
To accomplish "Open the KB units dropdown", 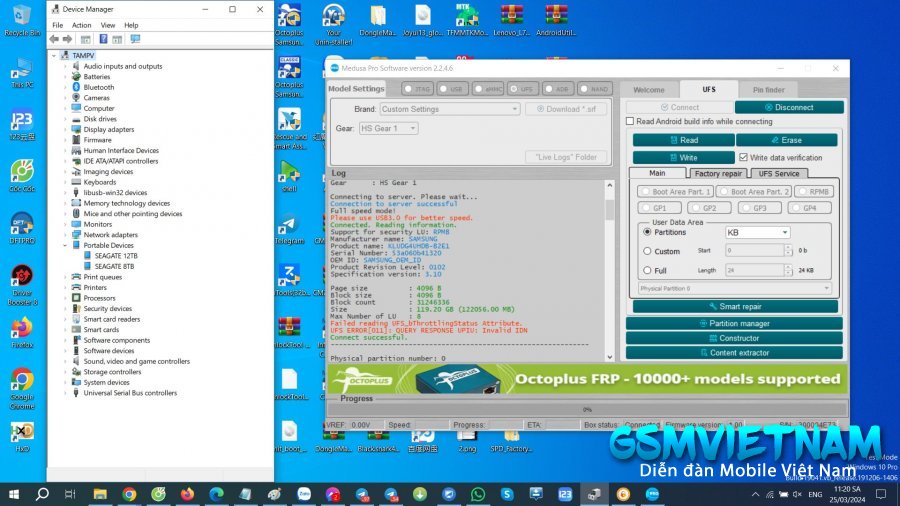I will pos(758,232).
